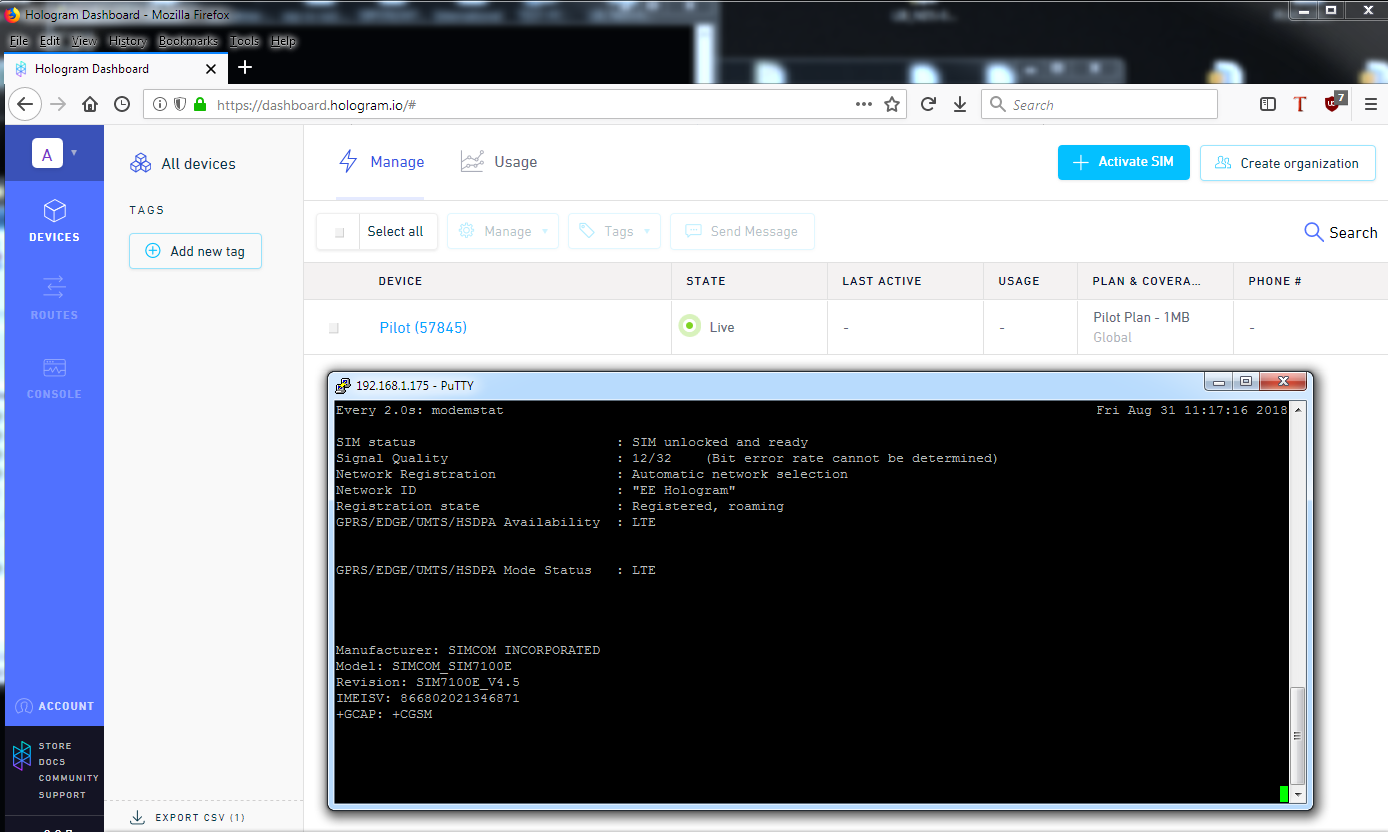Open the Firefox hamburger menu
1388x832 pixels.
coord(1371,104)
